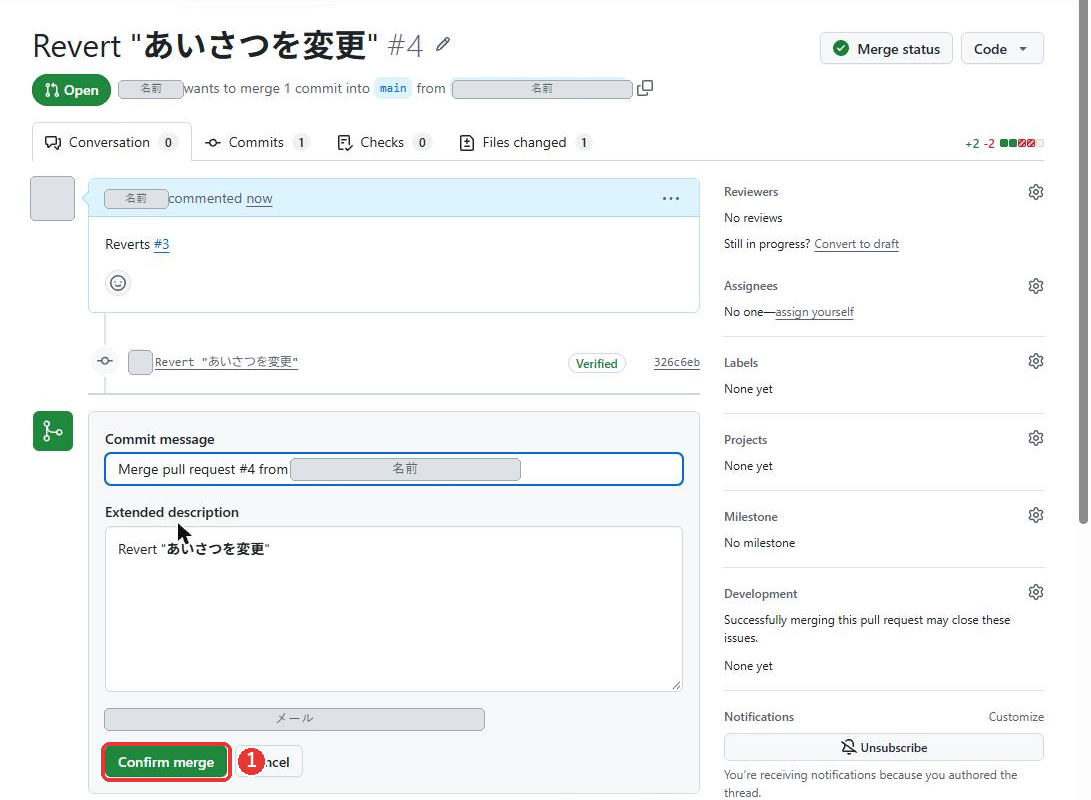Click the head branch name label
This screenshot has height=800, width=1091.
(x=542, y=89)
